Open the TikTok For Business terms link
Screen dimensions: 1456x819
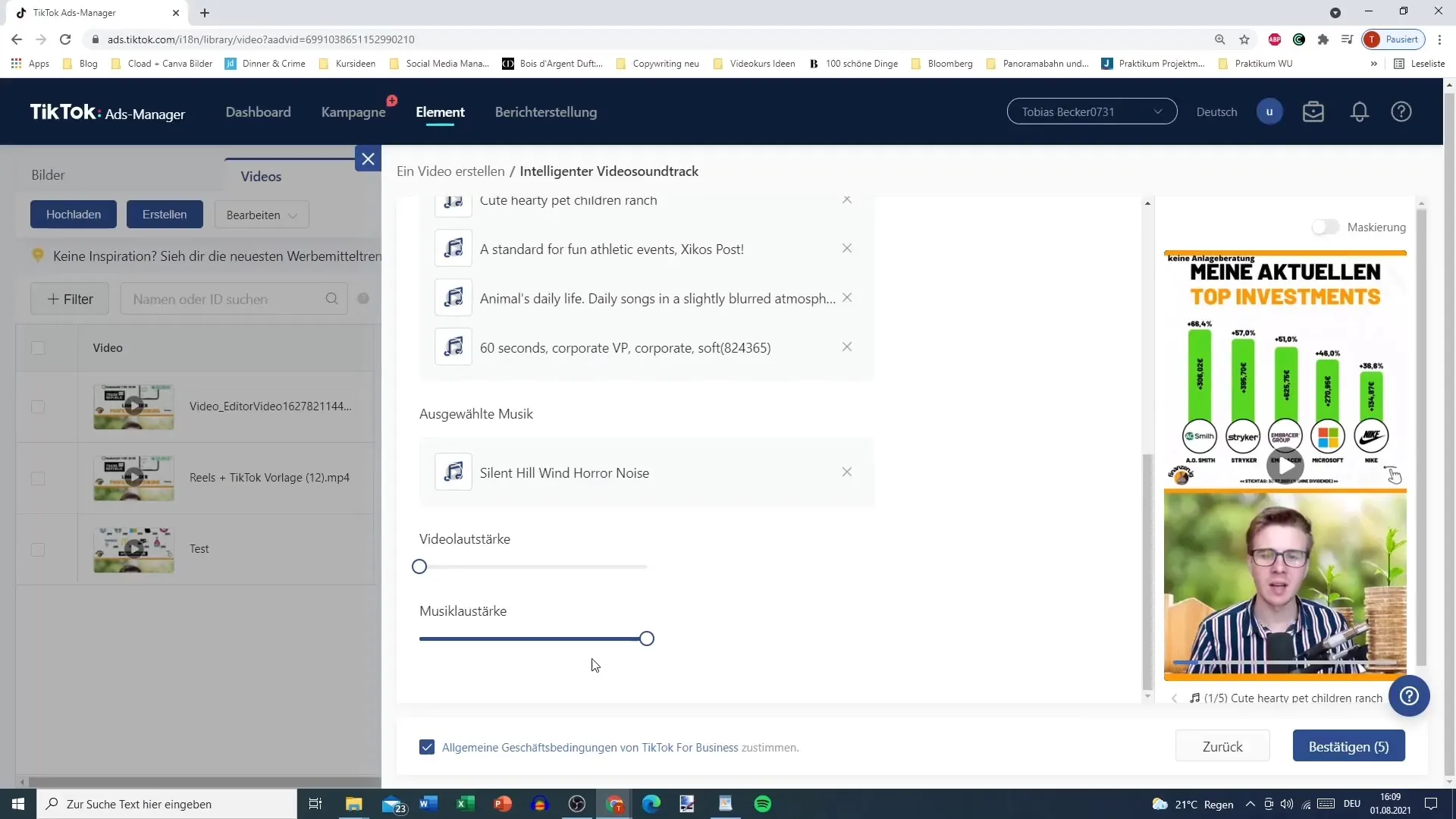pos(590,747)
